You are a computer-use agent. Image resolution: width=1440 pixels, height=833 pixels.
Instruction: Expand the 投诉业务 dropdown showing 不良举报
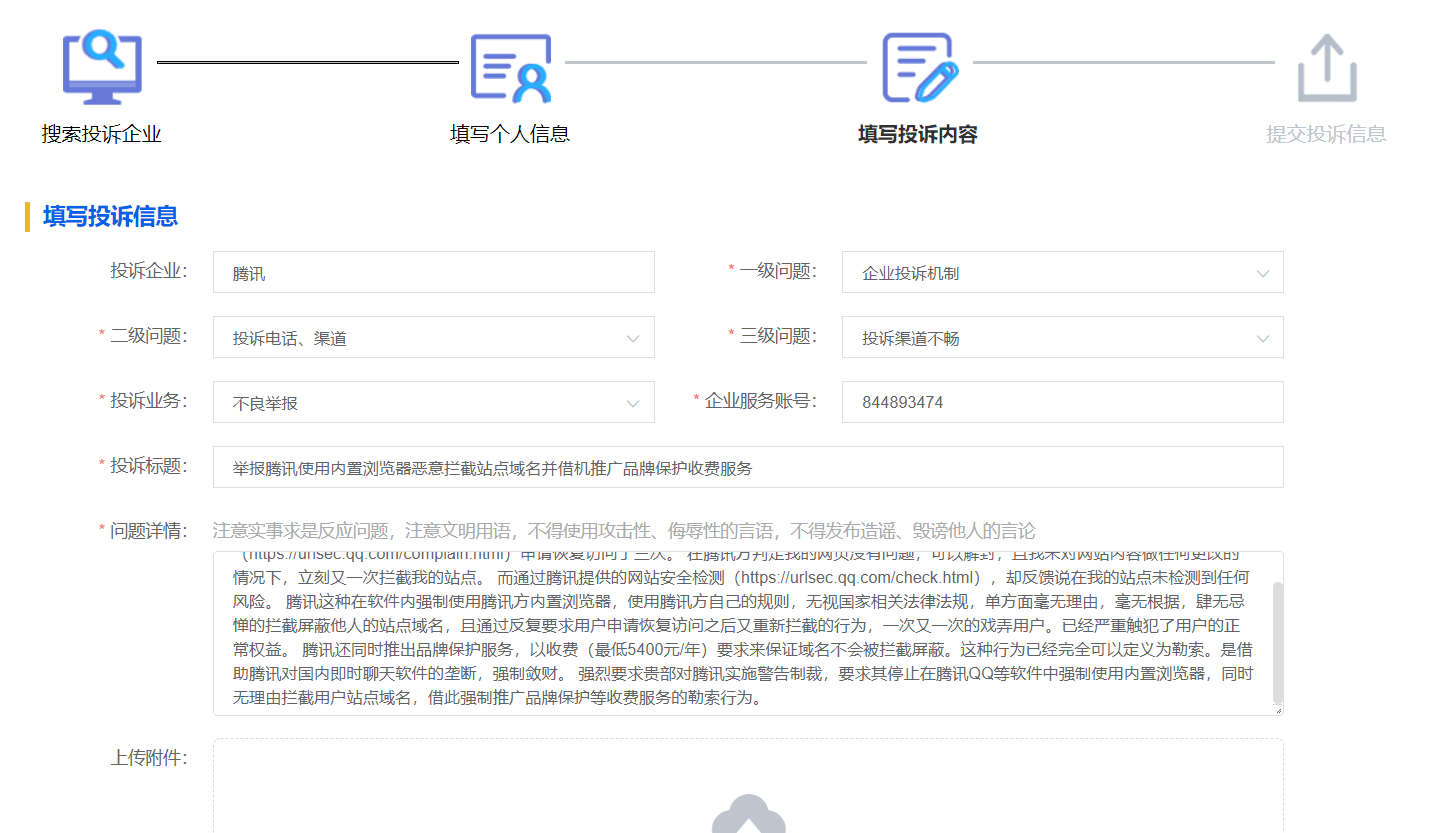pos(433,403)
